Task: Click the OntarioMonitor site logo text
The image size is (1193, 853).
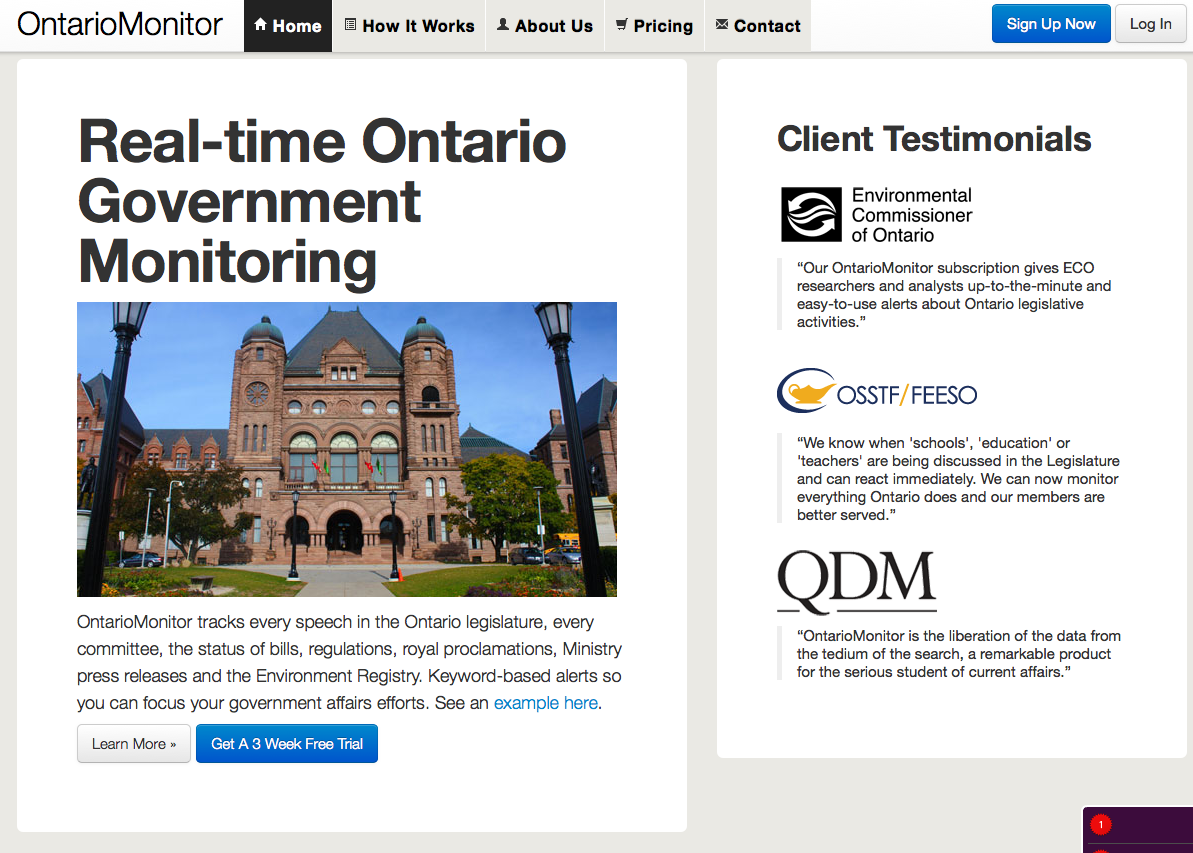Action: tap(119, 24)
